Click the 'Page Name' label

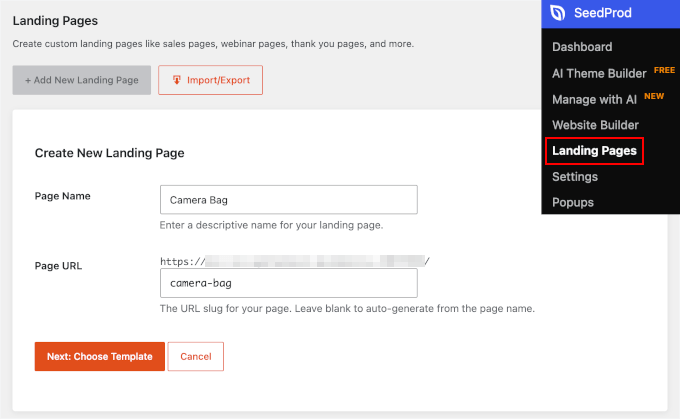coord(62,196)
